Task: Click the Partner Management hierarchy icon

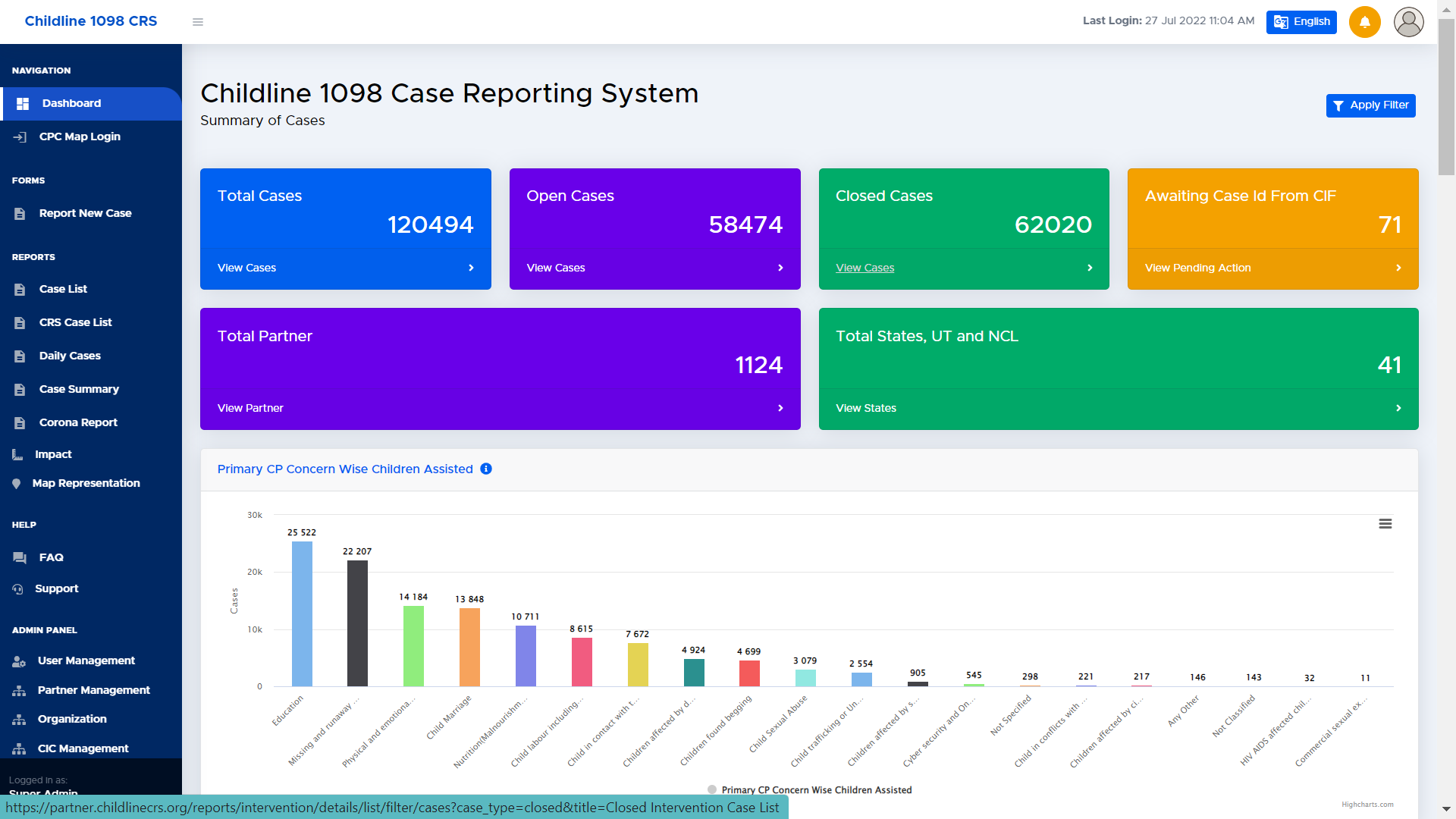Action: [x=19, y=691]
